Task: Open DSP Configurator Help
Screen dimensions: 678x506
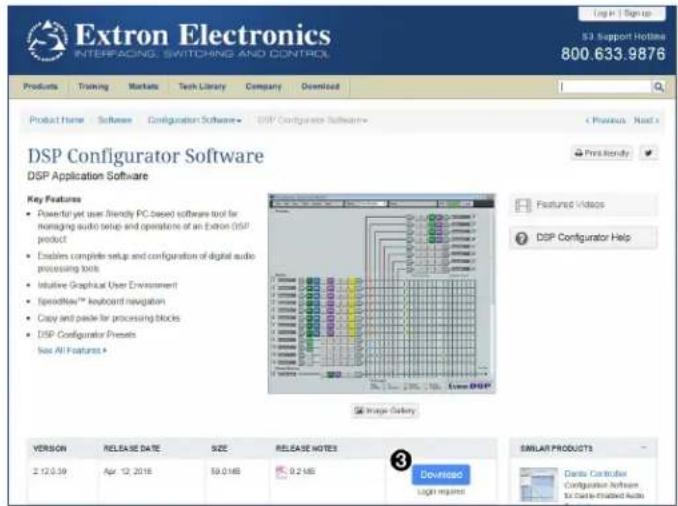Action: [x=583, y=238]
